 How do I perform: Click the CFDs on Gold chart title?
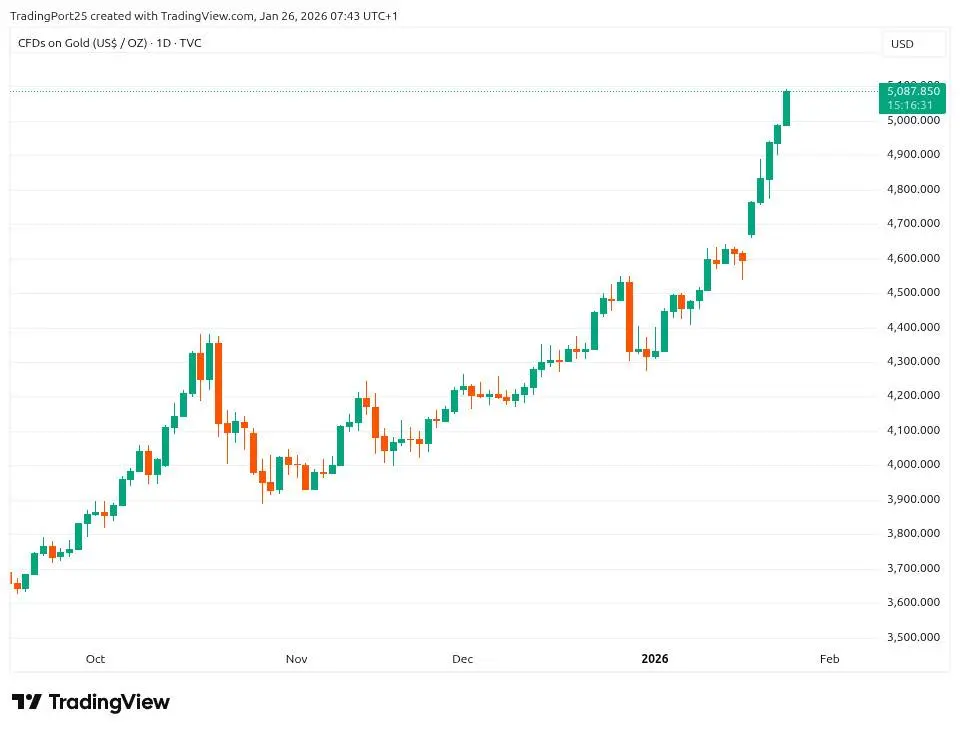tap(110, 43)
